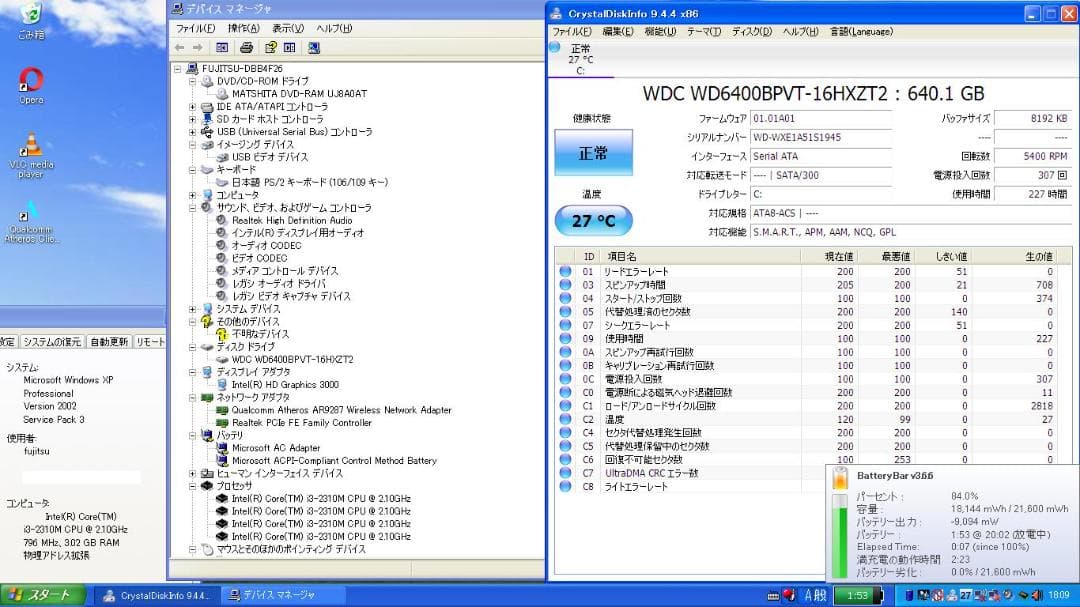Screen dimensions: 1080x607
Task: Switch to 自動更新 tab
Action: (109, 342)
